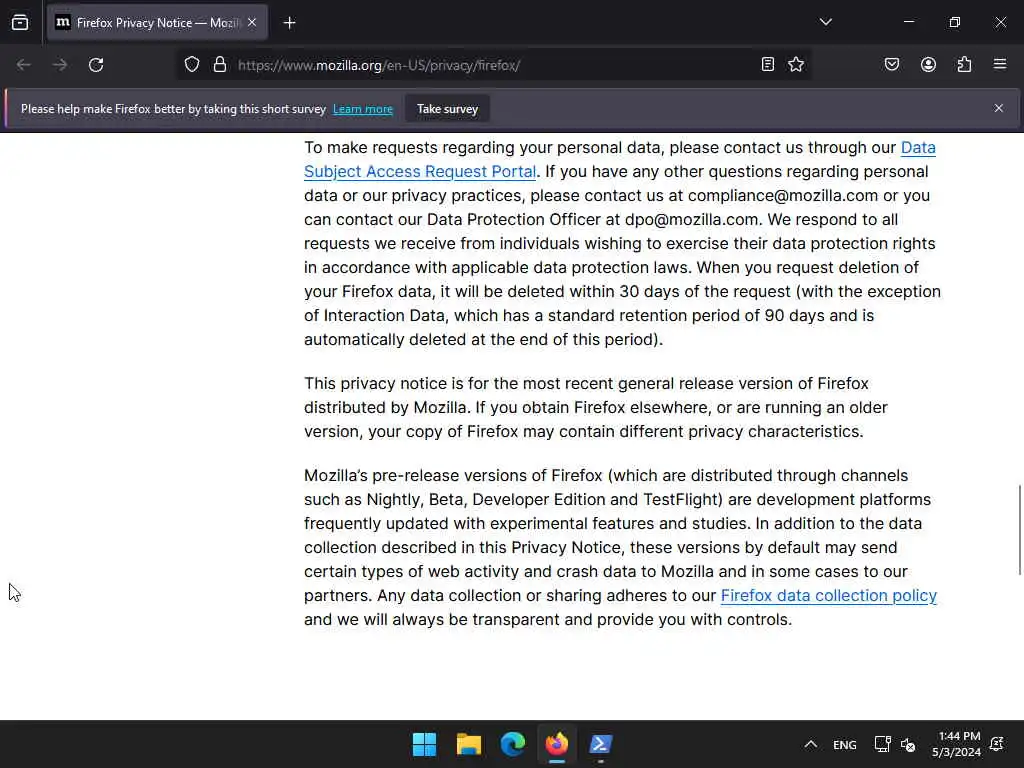View site security padlock information
This screenshot has height=768, width=1024.
(220, 65)
